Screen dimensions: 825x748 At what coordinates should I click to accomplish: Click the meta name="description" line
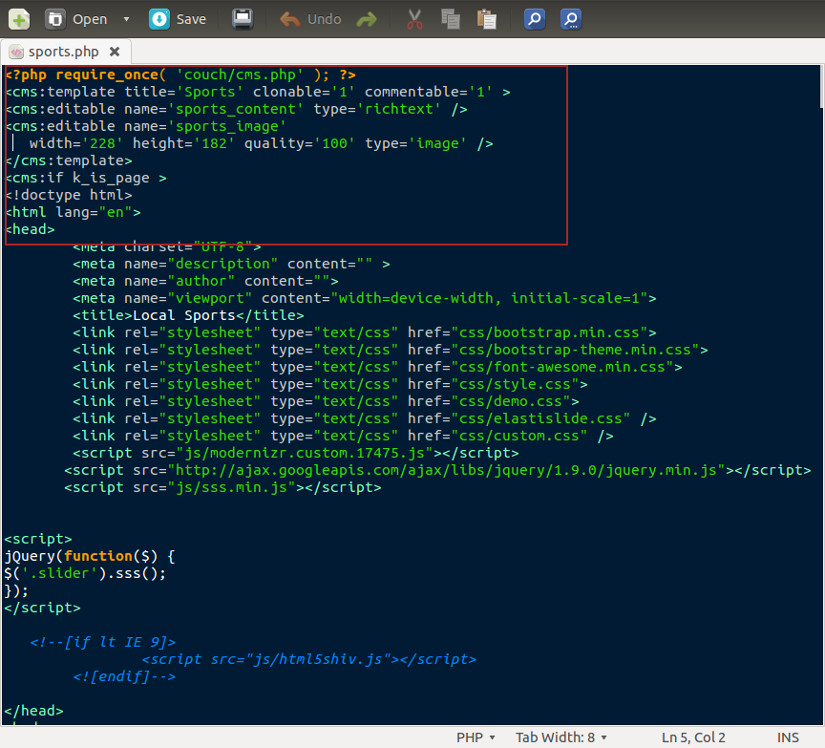click(232, 264)
